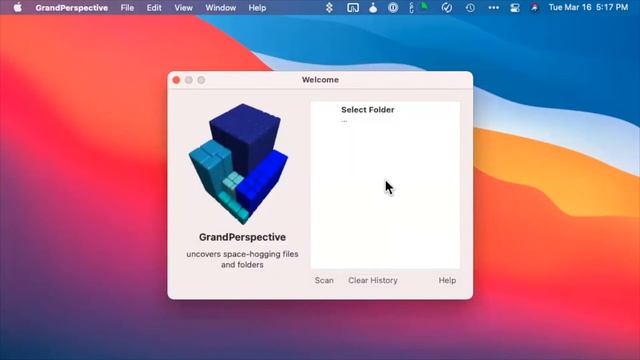The width and height of the screenshot is (640, 360).
Task: Open the File menu
Action: [127, 8]
